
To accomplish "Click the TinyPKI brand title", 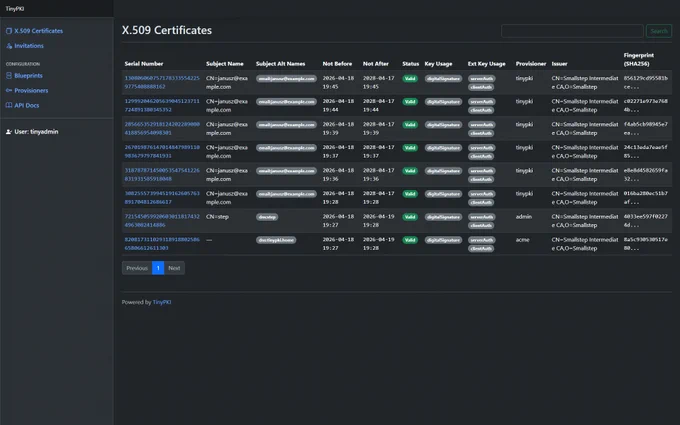I will (x=15, y=9).
